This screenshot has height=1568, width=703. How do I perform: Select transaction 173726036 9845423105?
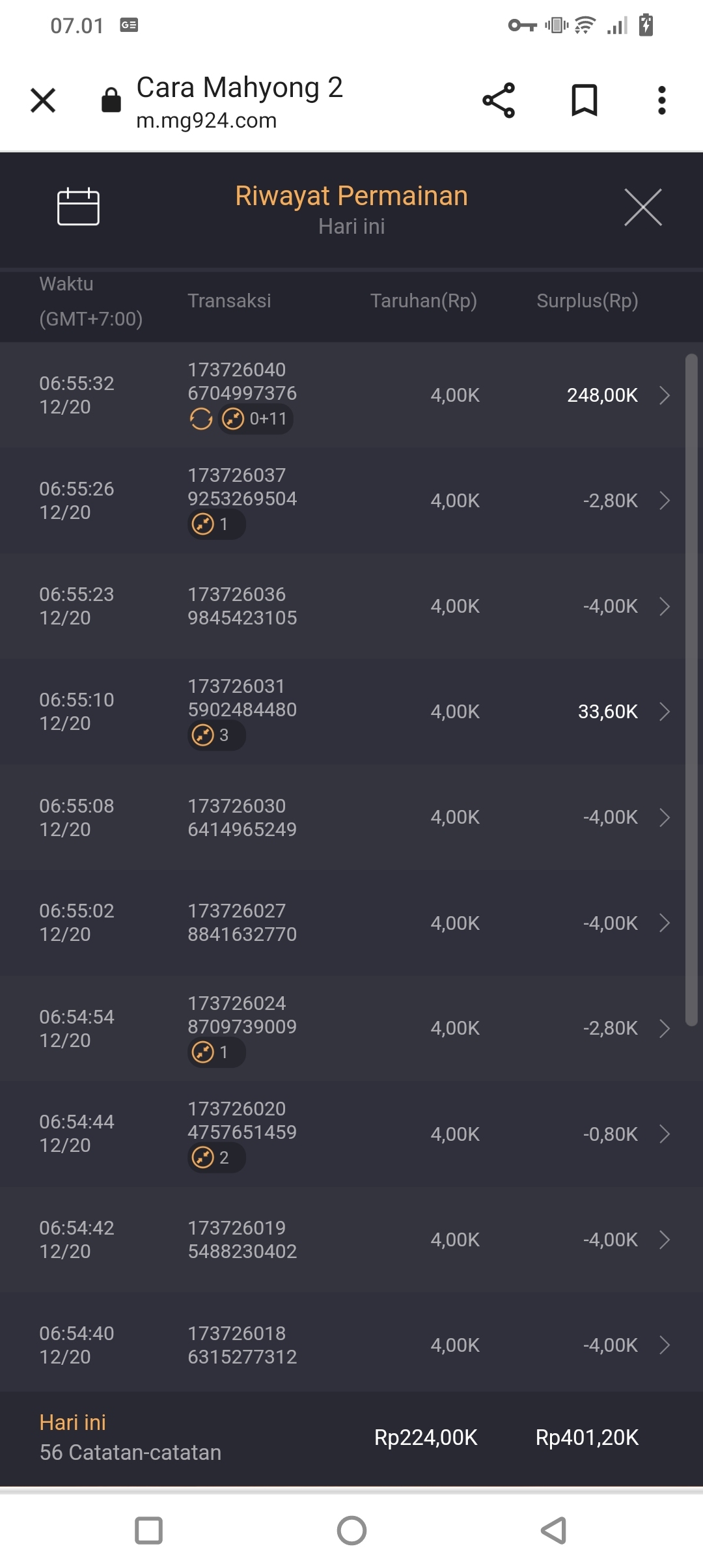pos(242,606)
